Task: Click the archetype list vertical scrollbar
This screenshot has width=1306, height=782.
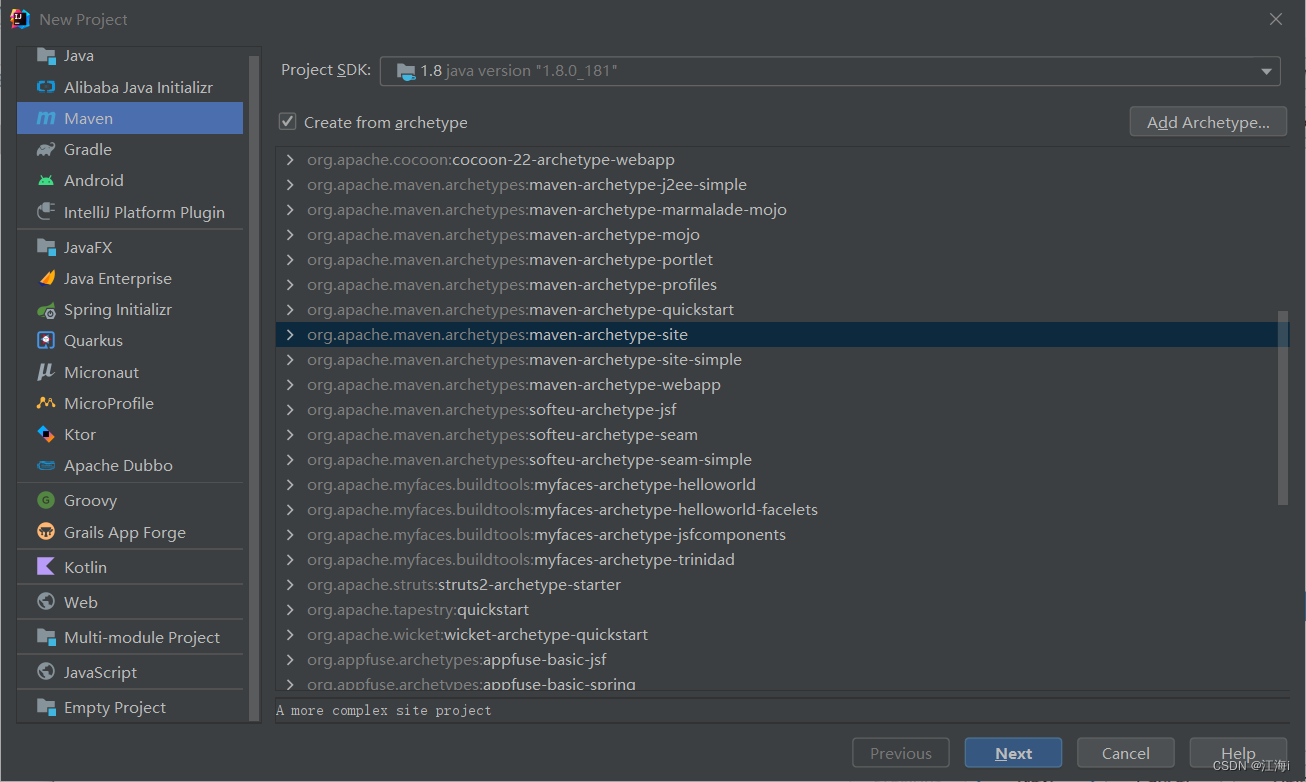Action: click(1284, 408)
